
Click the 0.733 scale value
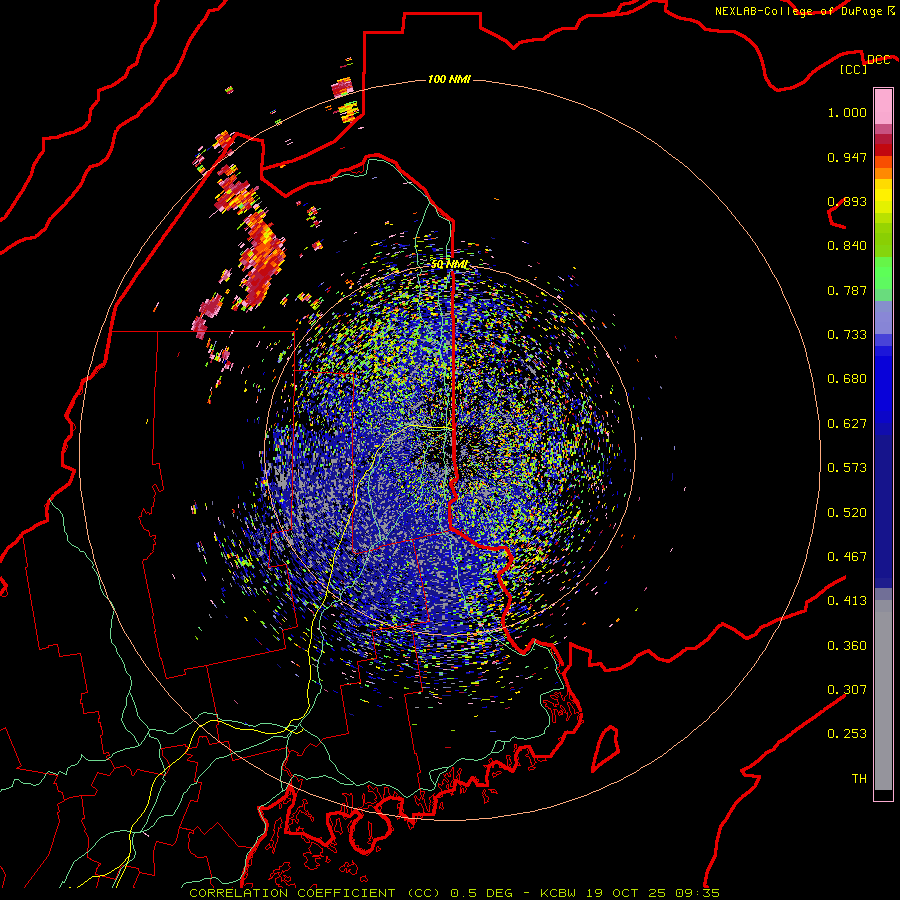point(847,335)
